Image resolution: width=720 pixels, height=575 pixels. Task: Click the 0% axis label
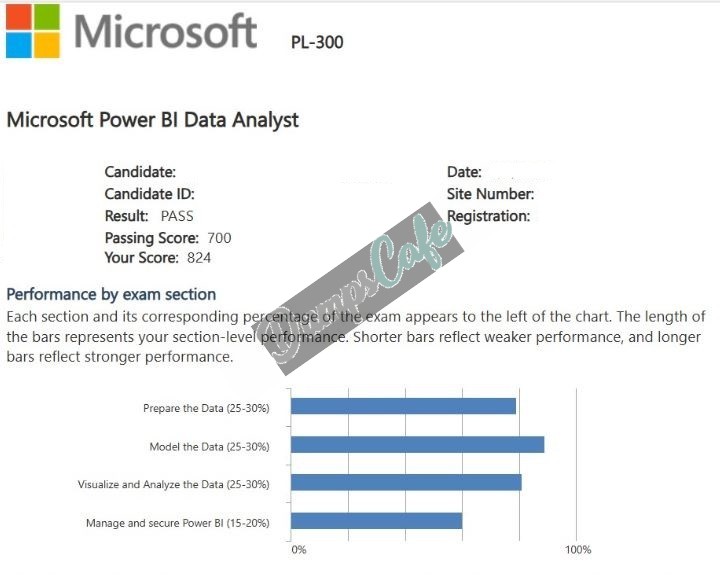[299, 550]
